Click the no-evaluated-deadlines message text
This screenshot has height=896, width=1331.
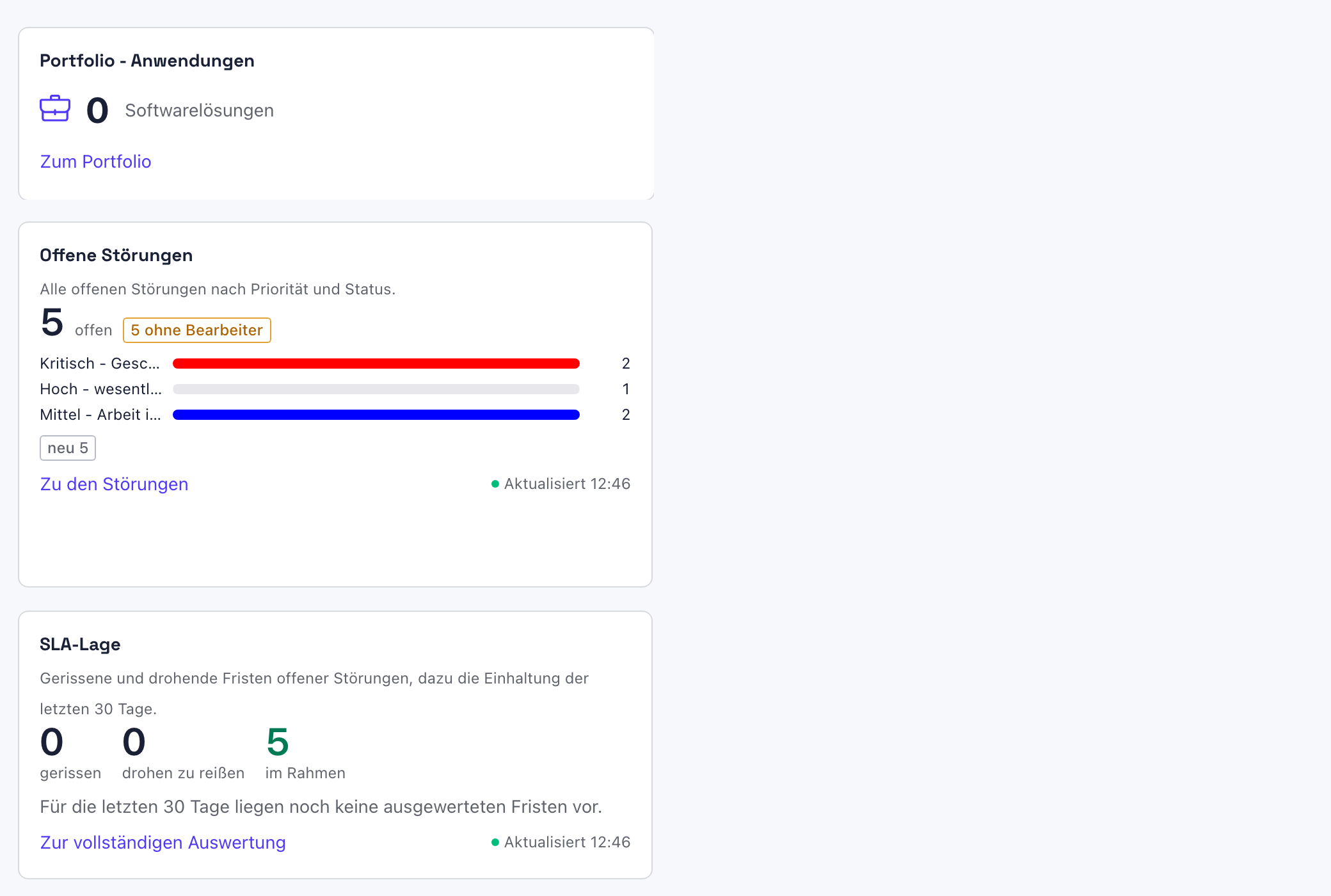(x=321, y=806)
